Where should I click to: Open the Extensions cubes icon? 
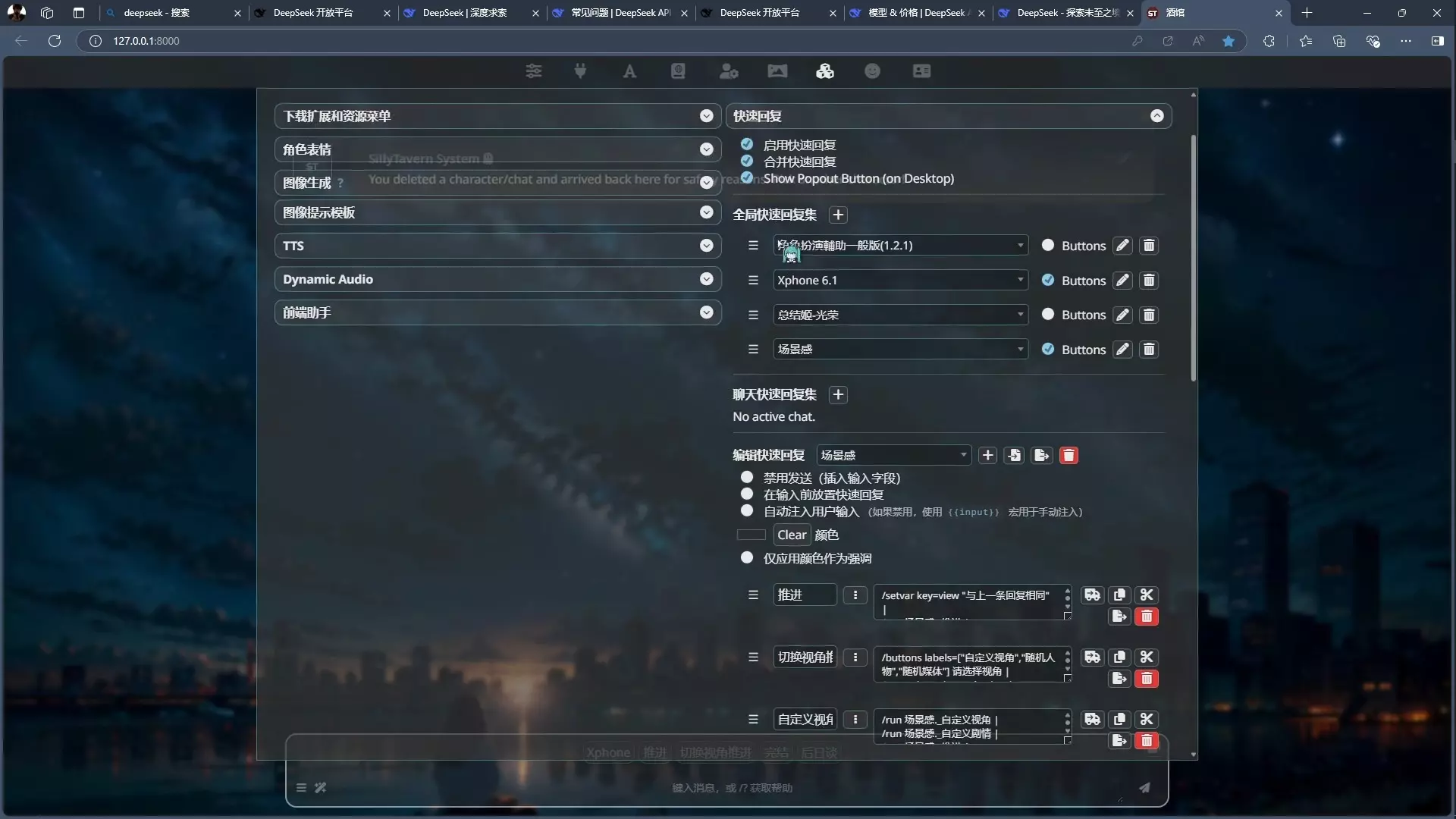[x=825, y=71]
